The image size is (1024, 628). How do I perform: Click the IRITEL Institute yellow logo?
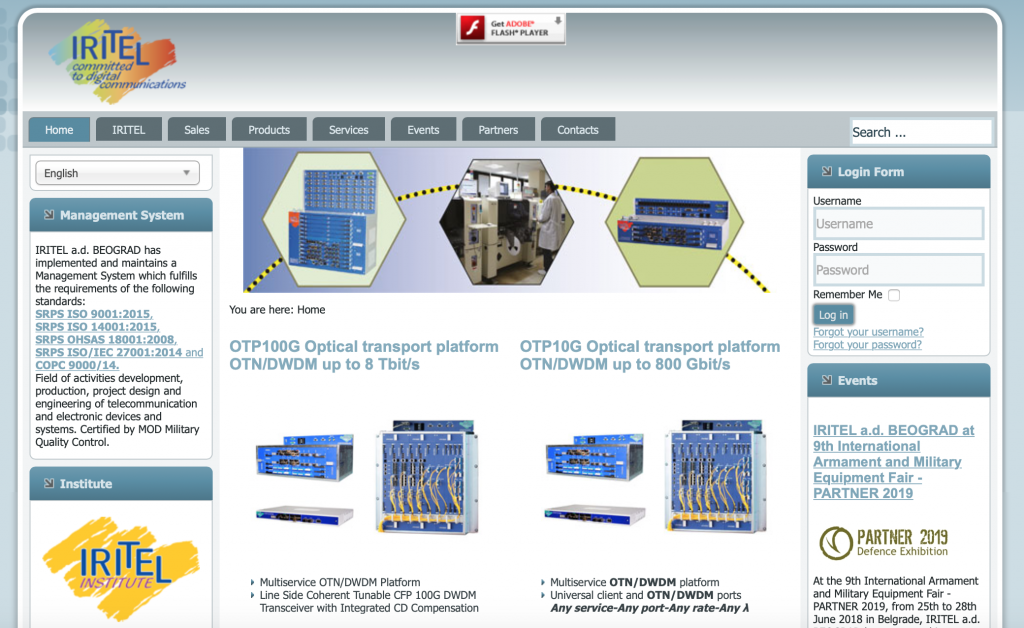[121, 567]
